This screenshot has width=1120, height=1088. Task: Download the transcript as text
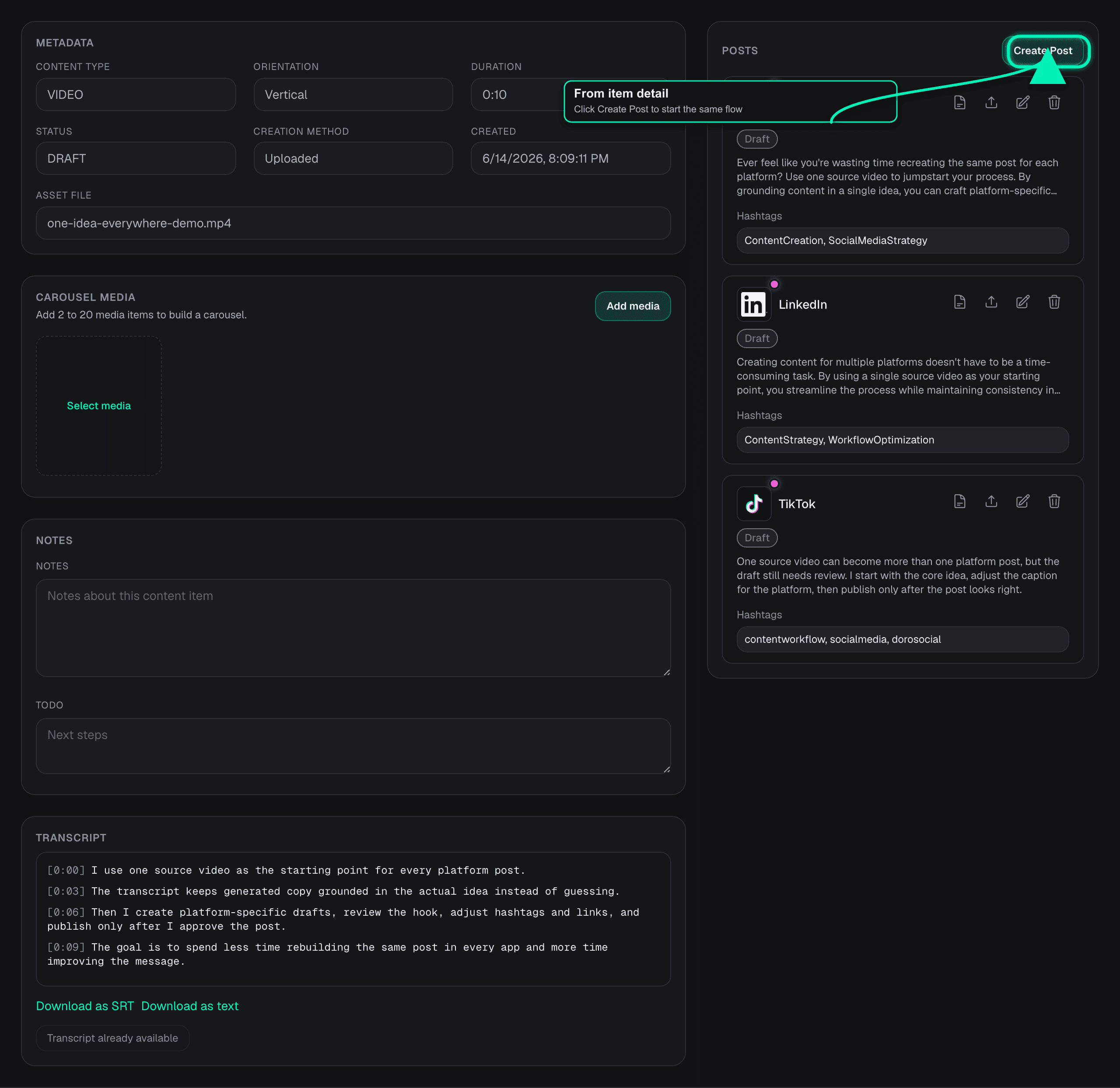(x=190, y=1006)
